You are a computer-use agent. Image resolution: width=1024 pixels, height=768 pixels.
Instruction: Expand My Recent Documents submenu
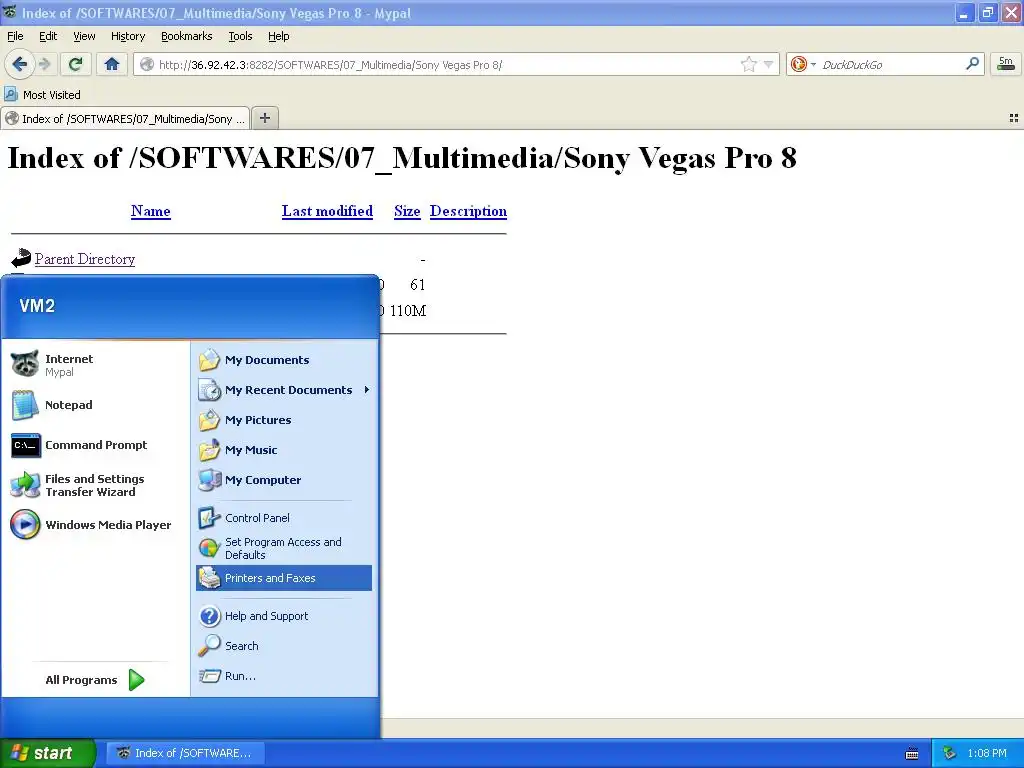[284, 390]
